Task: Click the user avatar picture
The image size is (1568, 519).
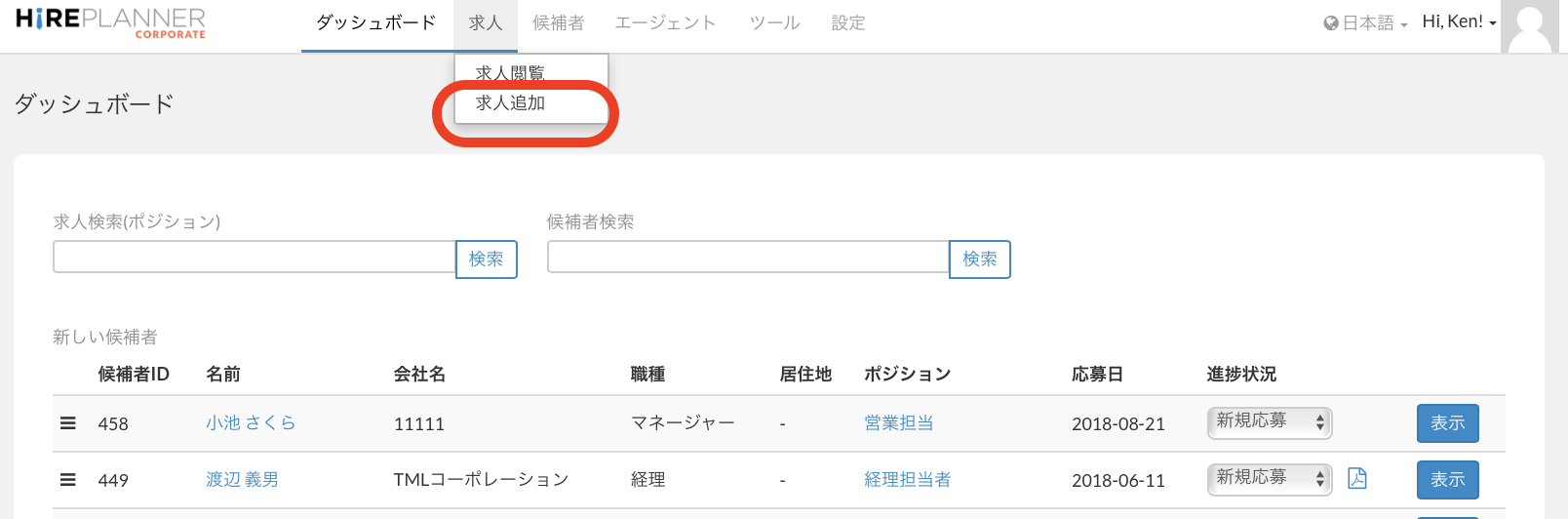Action: click(x=1529, y=26)
